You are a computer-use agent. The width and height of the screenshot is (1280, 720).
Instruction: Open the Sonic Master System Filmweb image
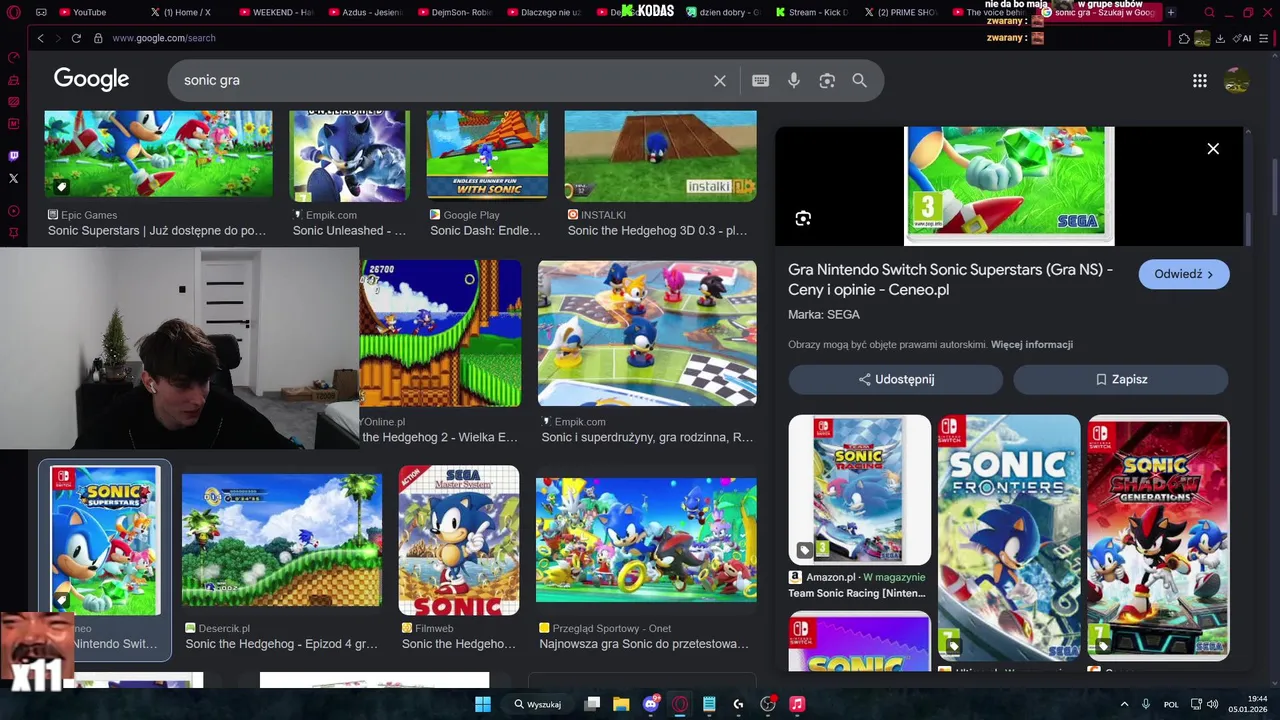click(x=459, y=540)
